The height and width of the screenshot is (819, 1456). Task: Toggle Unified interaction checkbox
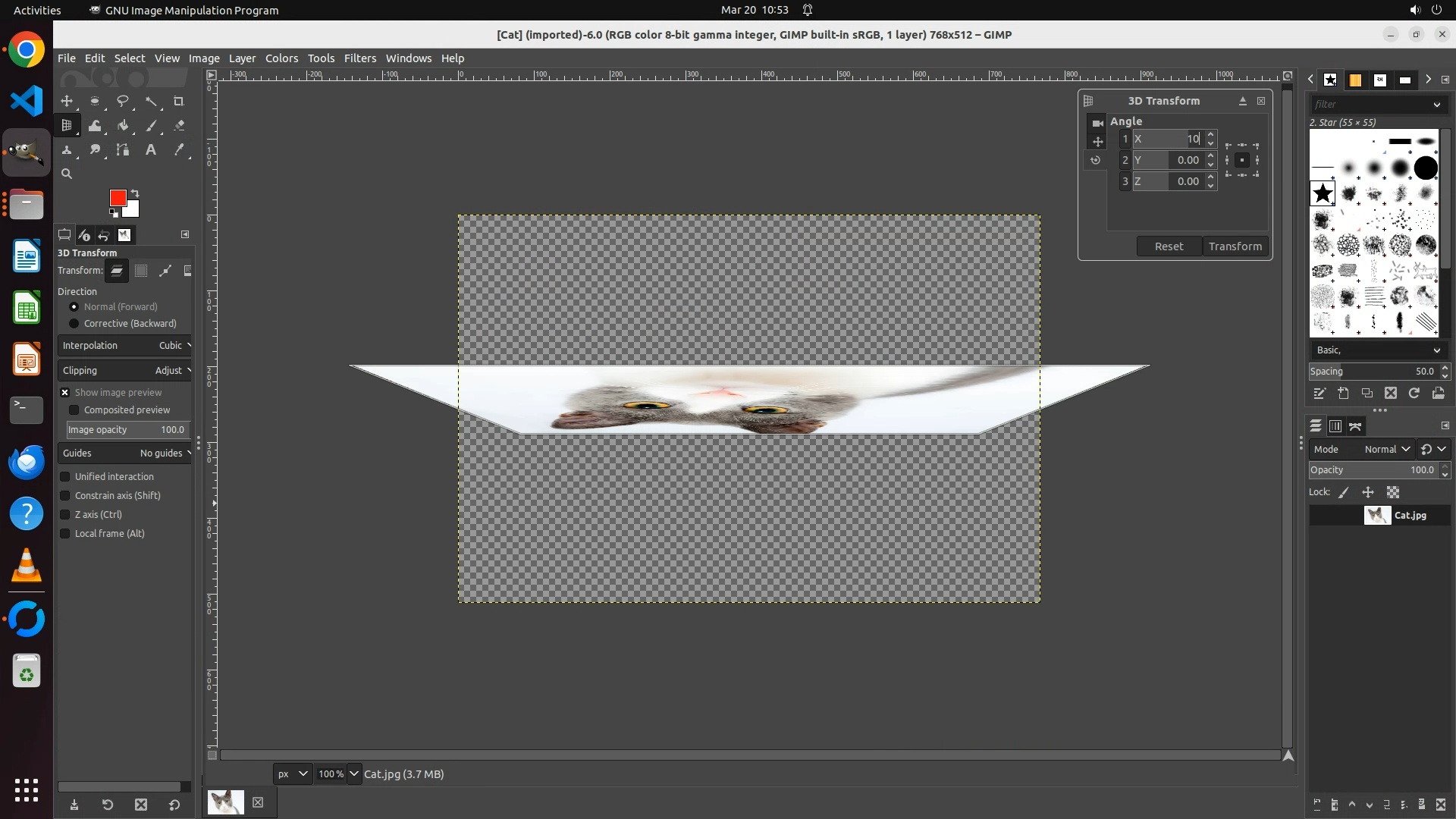pos(65,477)
